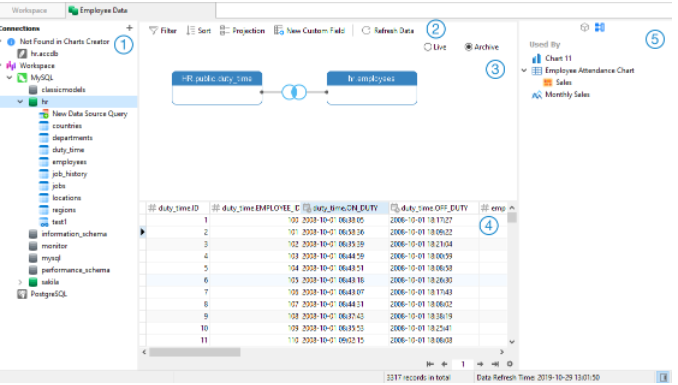Viewport: 678px width, 385px height.
Task: Click the plus icon to add a connection
Action: (x=129, y=28)
